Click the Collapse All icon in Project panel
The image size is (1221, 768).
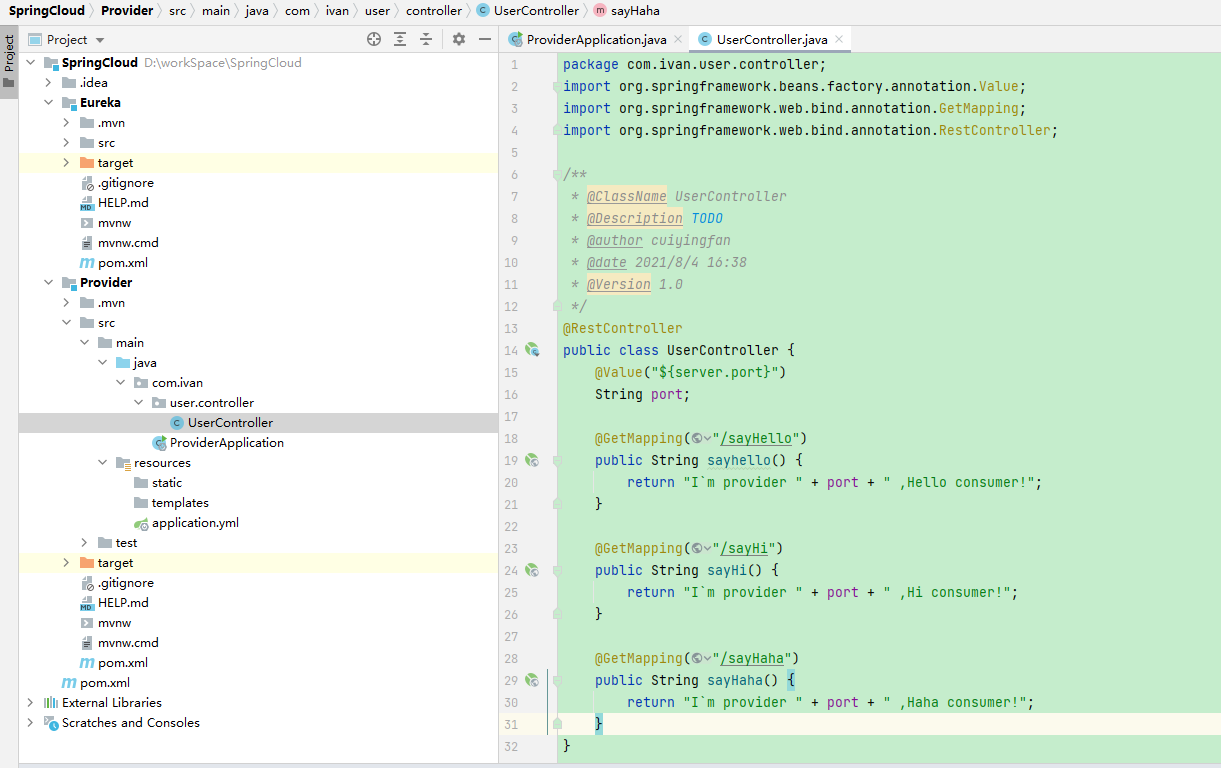tap(426, 39)
